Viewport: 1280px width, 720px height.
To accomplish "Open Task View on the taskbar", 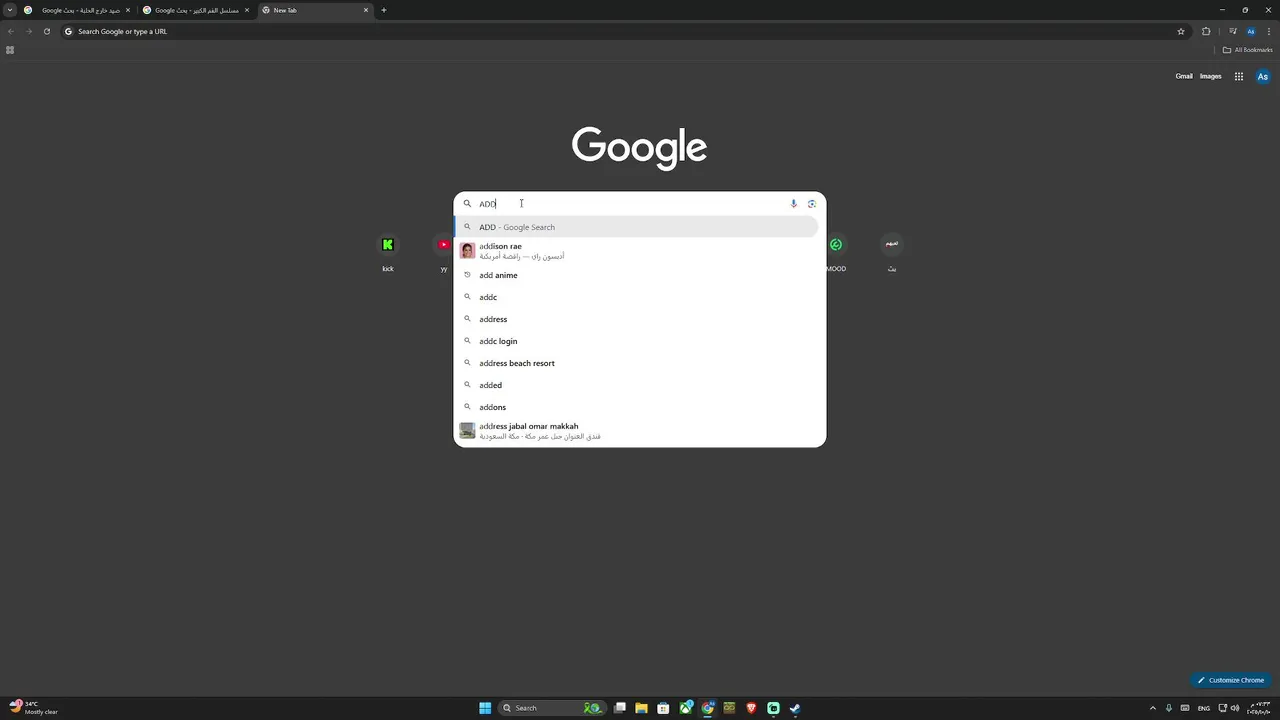I will point(620,708).
